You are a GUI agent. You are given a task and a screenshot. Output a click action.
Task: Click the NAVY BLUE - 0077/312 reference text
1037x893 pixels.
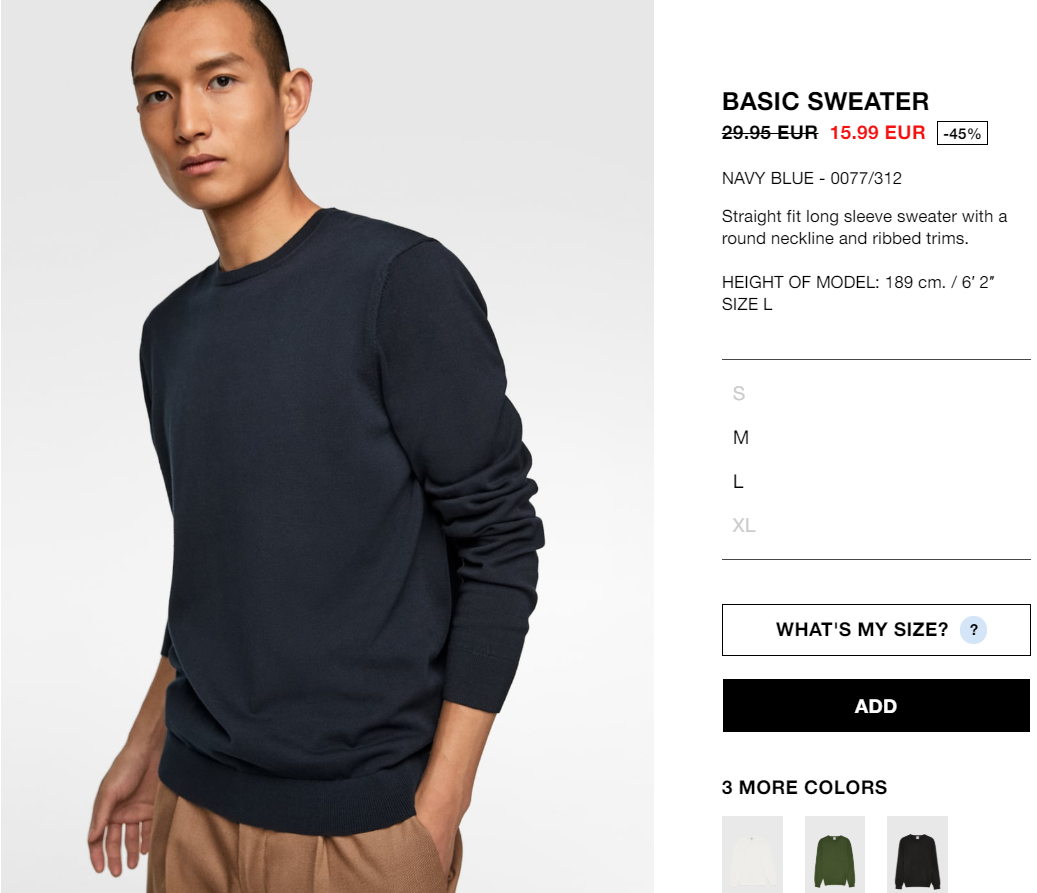pyautogui.click(x=811, y=178)
